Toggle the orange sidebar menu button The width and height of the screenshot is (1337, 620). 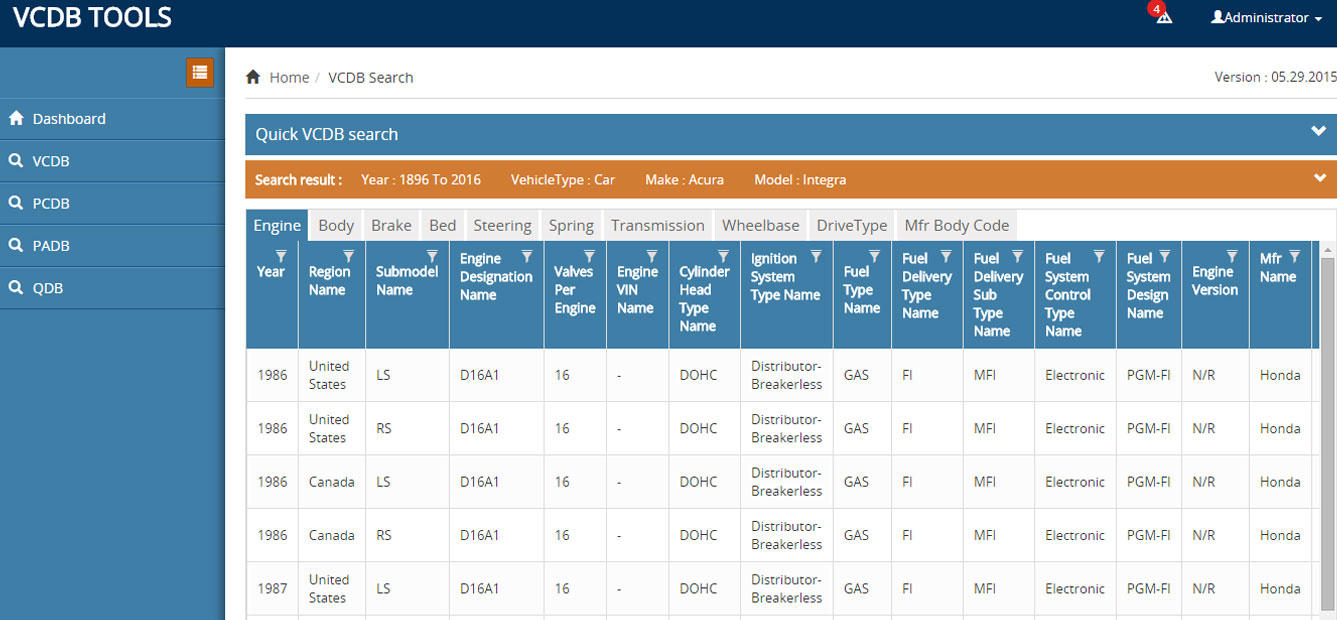(200, 72)
